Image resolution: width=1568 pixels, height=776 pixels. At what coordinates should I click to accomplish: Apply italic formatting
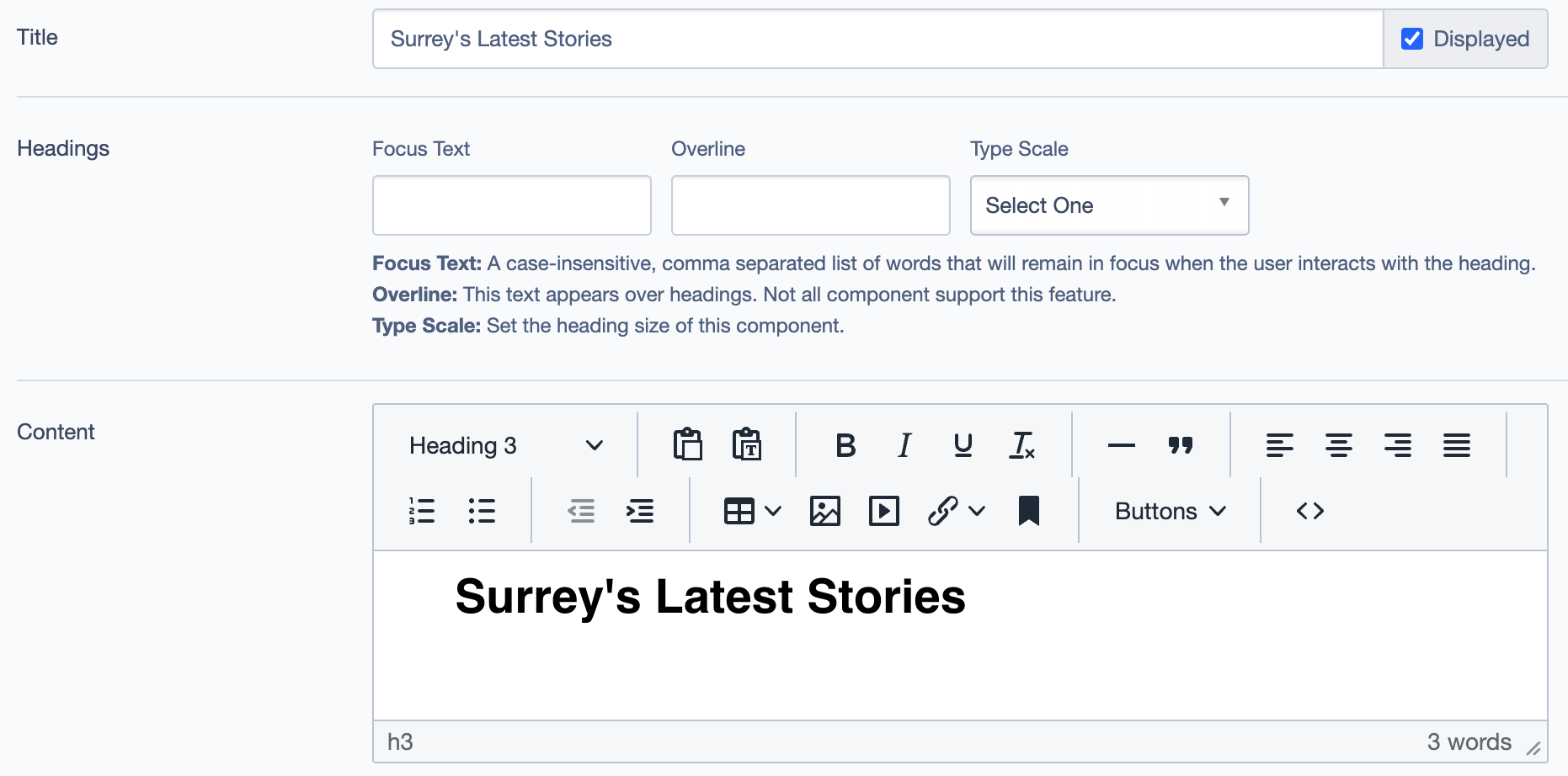904,445
